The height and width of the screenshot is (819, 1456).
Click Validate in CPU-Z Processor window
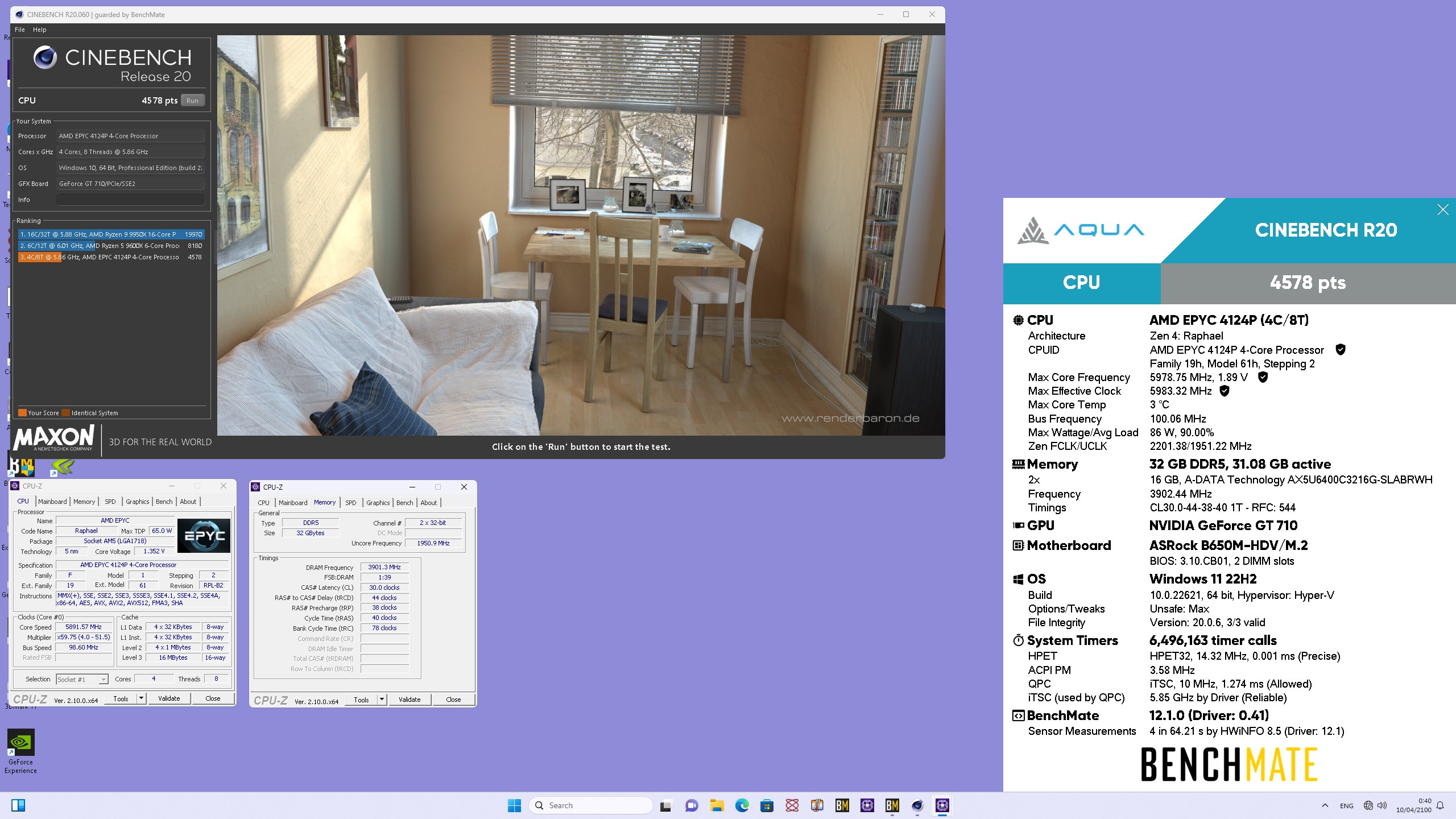169,698
